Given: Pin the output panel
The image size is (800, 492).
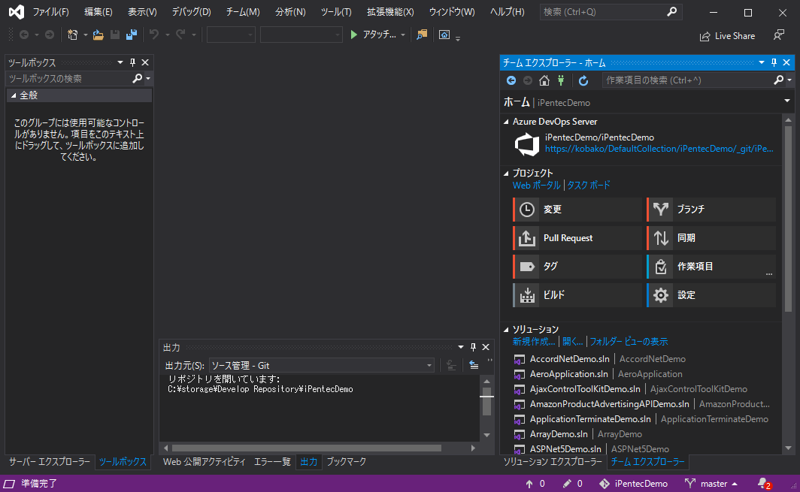Looking at the screenshot, I should 473,347.
